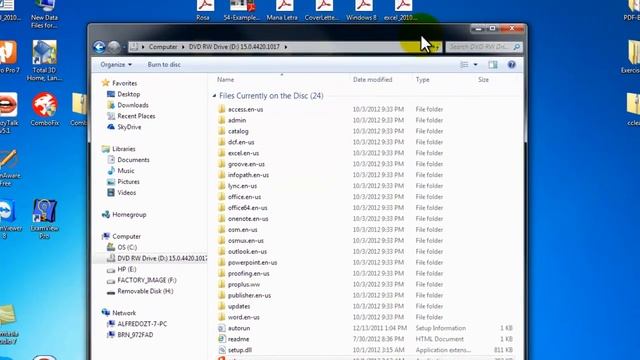The image size is (640, 360).
Task: Sort by the Name column header
Action: (x=225, y=80)
